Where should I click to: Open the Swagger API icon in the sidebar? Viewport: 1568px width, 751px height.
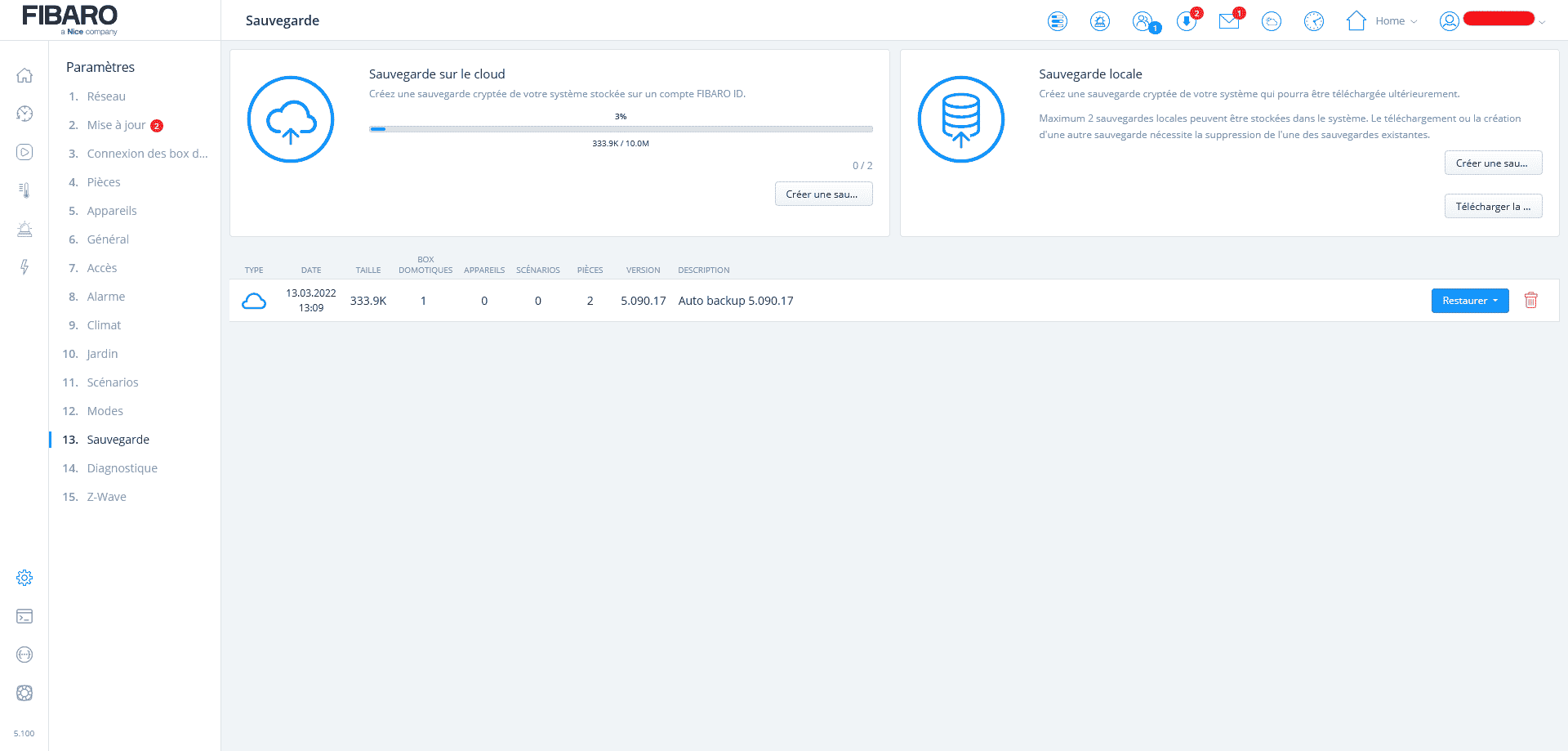click(24, 655)
